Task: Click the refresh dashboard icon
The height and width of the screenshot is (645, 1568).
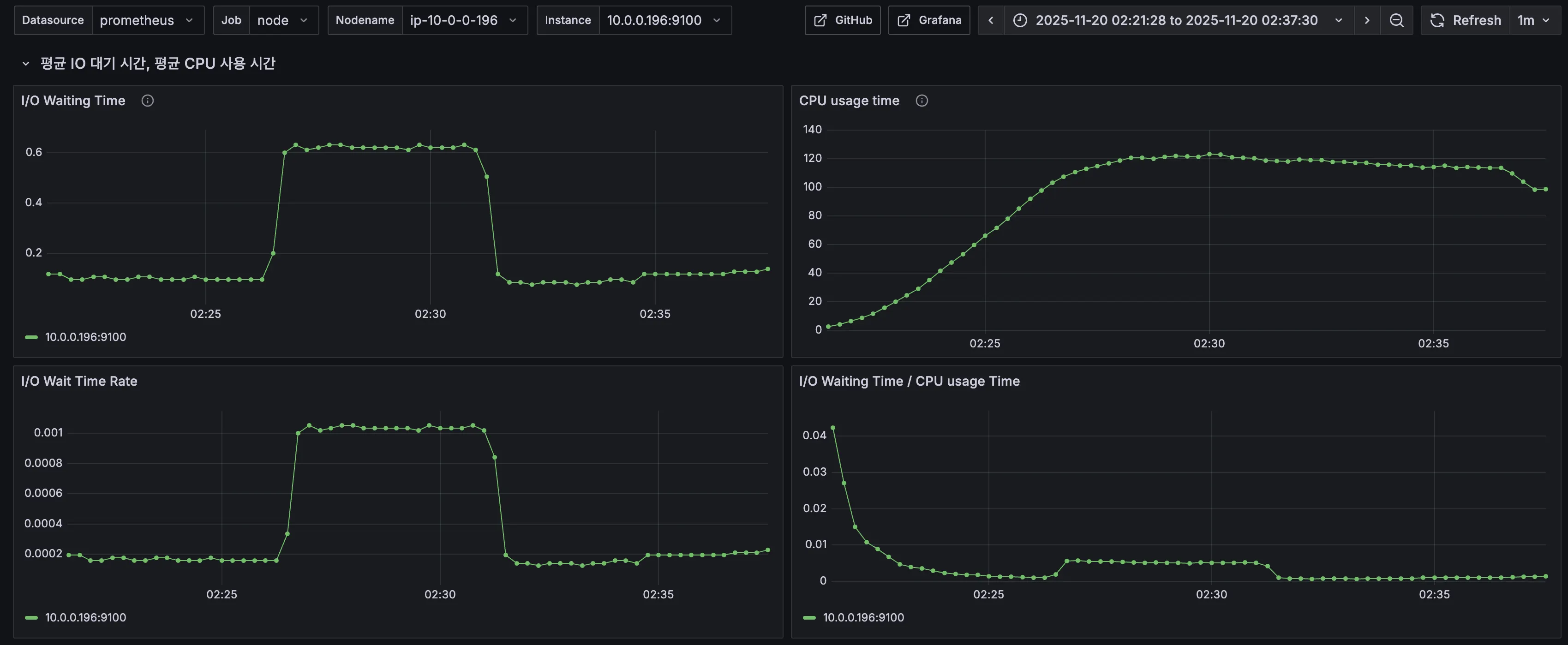Action: 1437,21
